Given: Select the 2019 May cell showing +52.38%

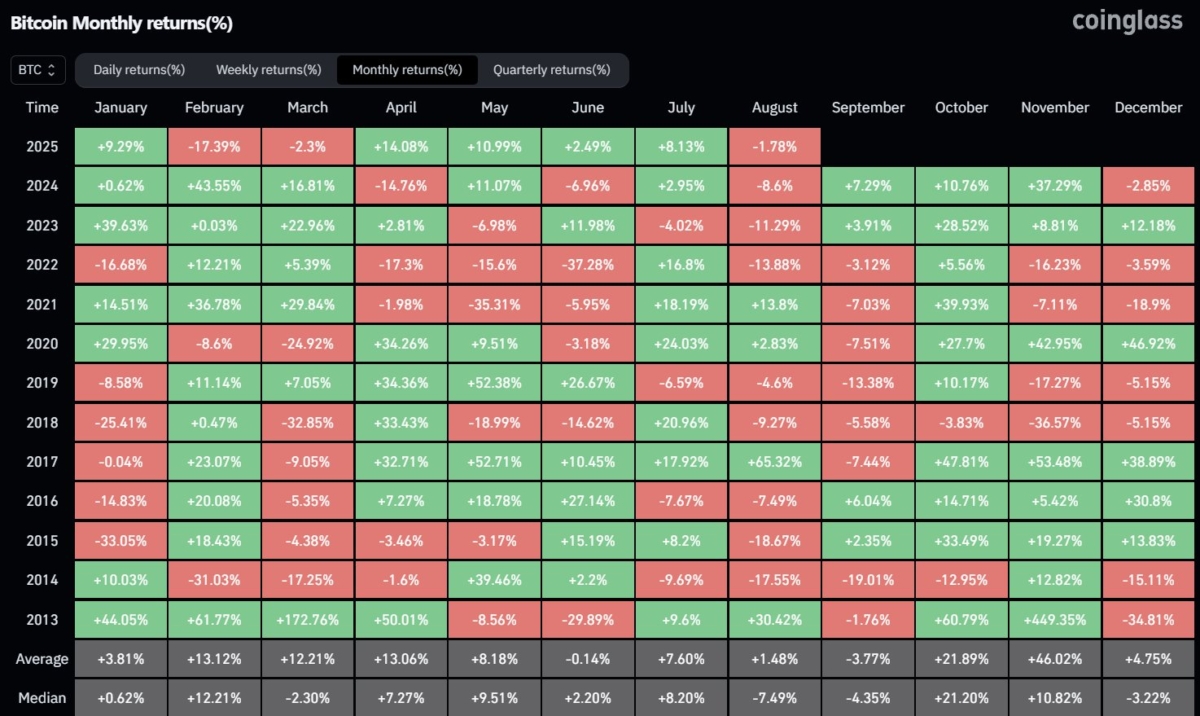Looking at the screenshot, I should 494,382.
